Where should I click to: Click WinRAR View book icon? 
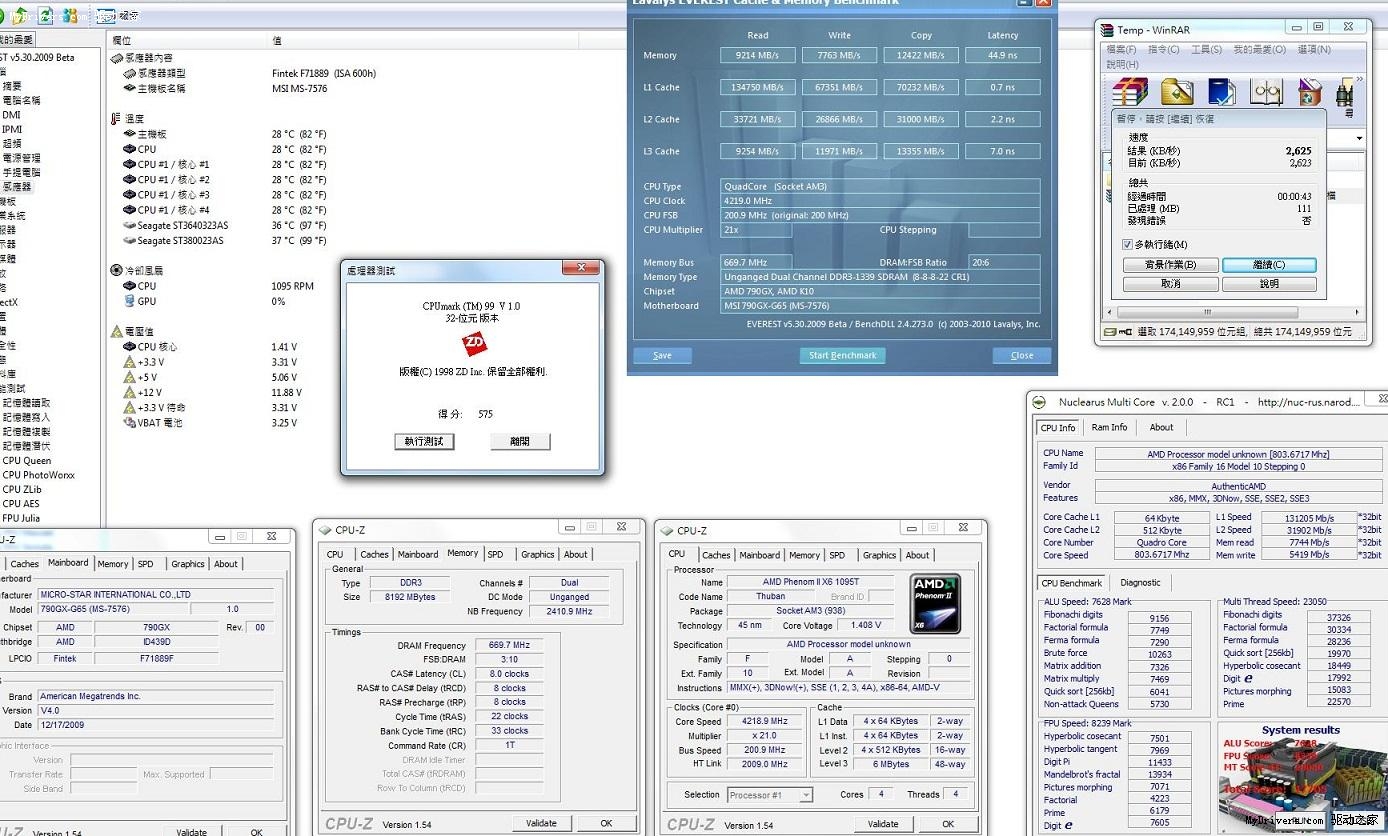[1267, 92]
